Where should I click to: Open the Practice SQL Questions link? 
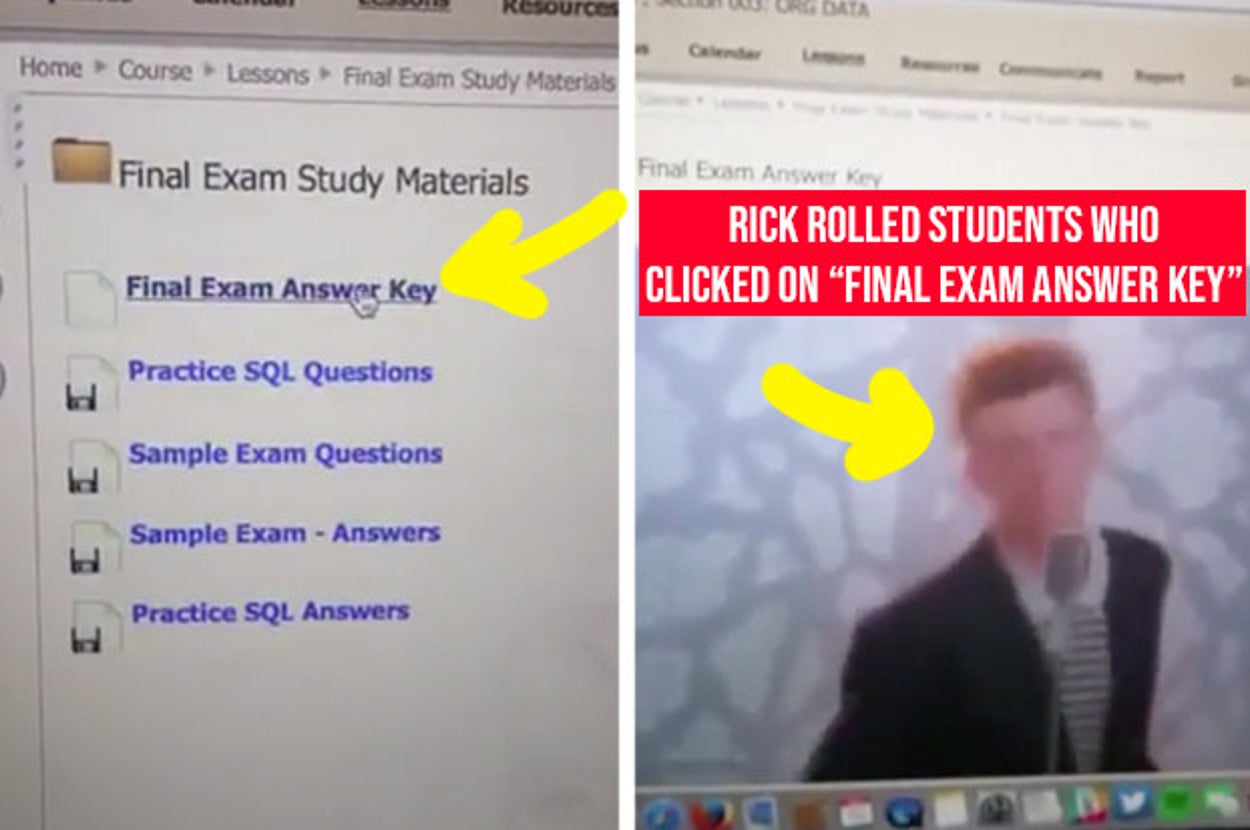[280, 372]
